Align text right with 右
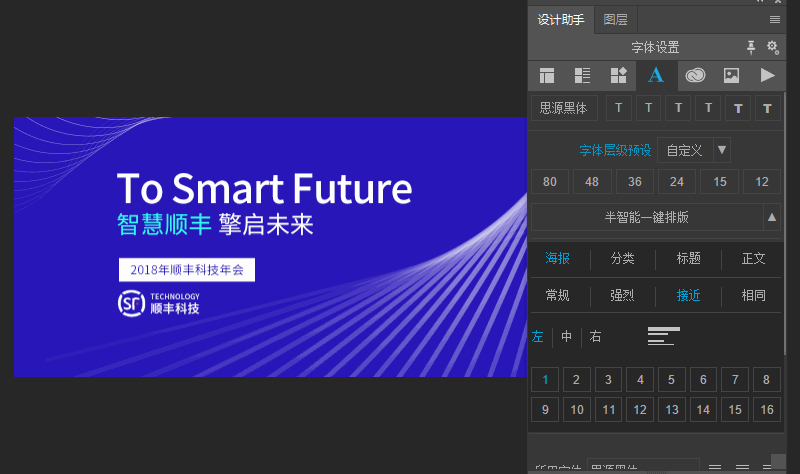This screenshot has height=474, width=800. tap(595, 336)
